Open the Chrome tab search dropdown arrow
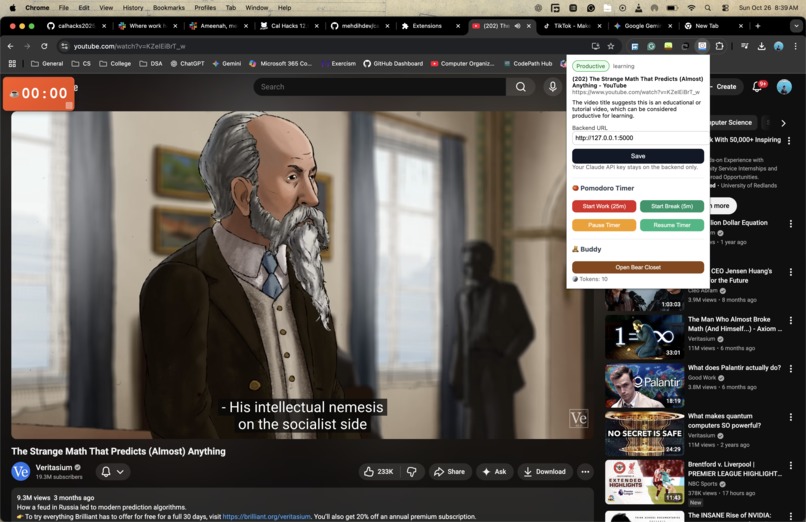The width and height of the screenshot is (806, 522). (x=796, y=26)
